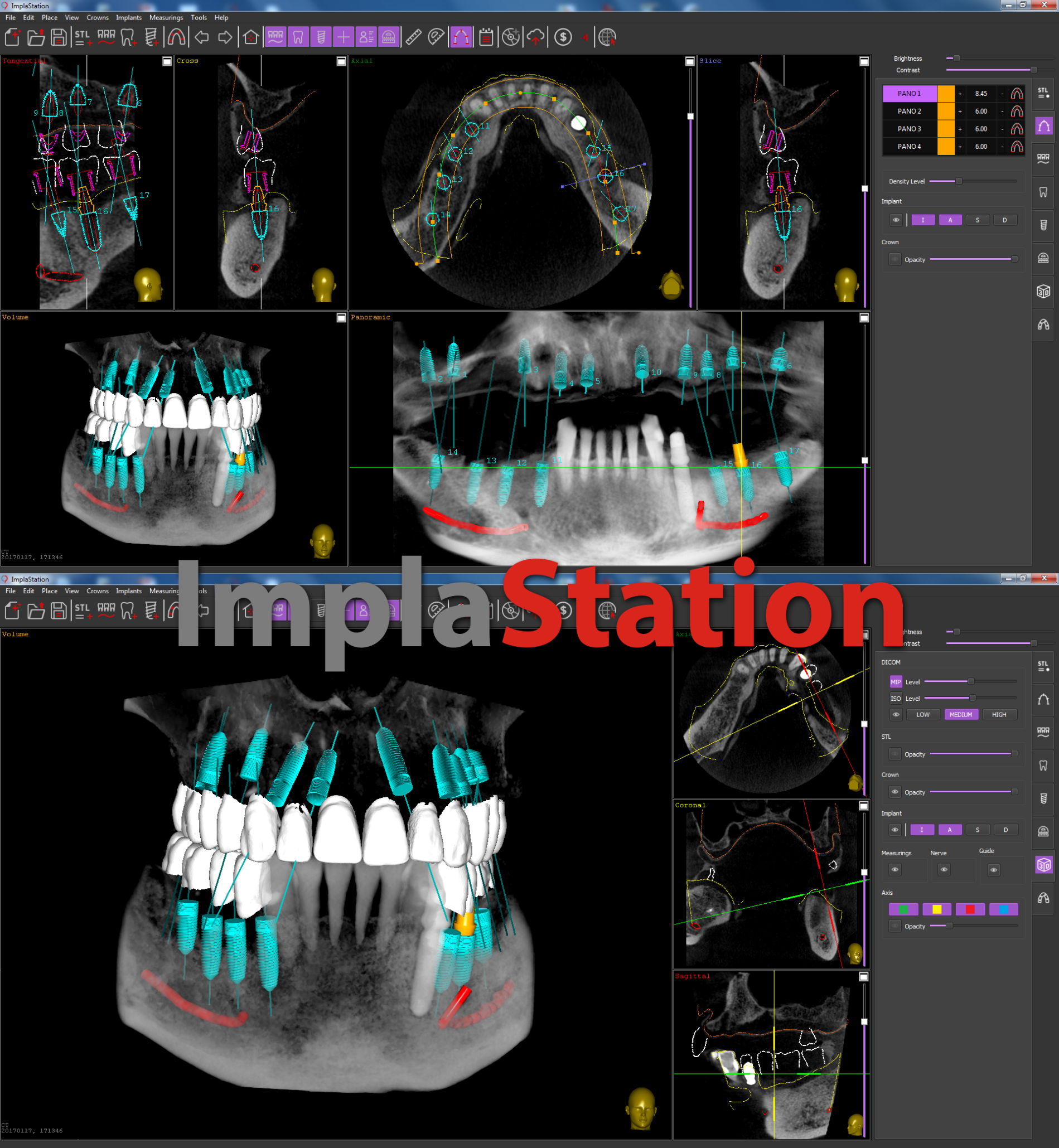The width and height of the screenshot is (1059, 1148).
Task: Select PANO 4 row button
Action: point(910,147)
